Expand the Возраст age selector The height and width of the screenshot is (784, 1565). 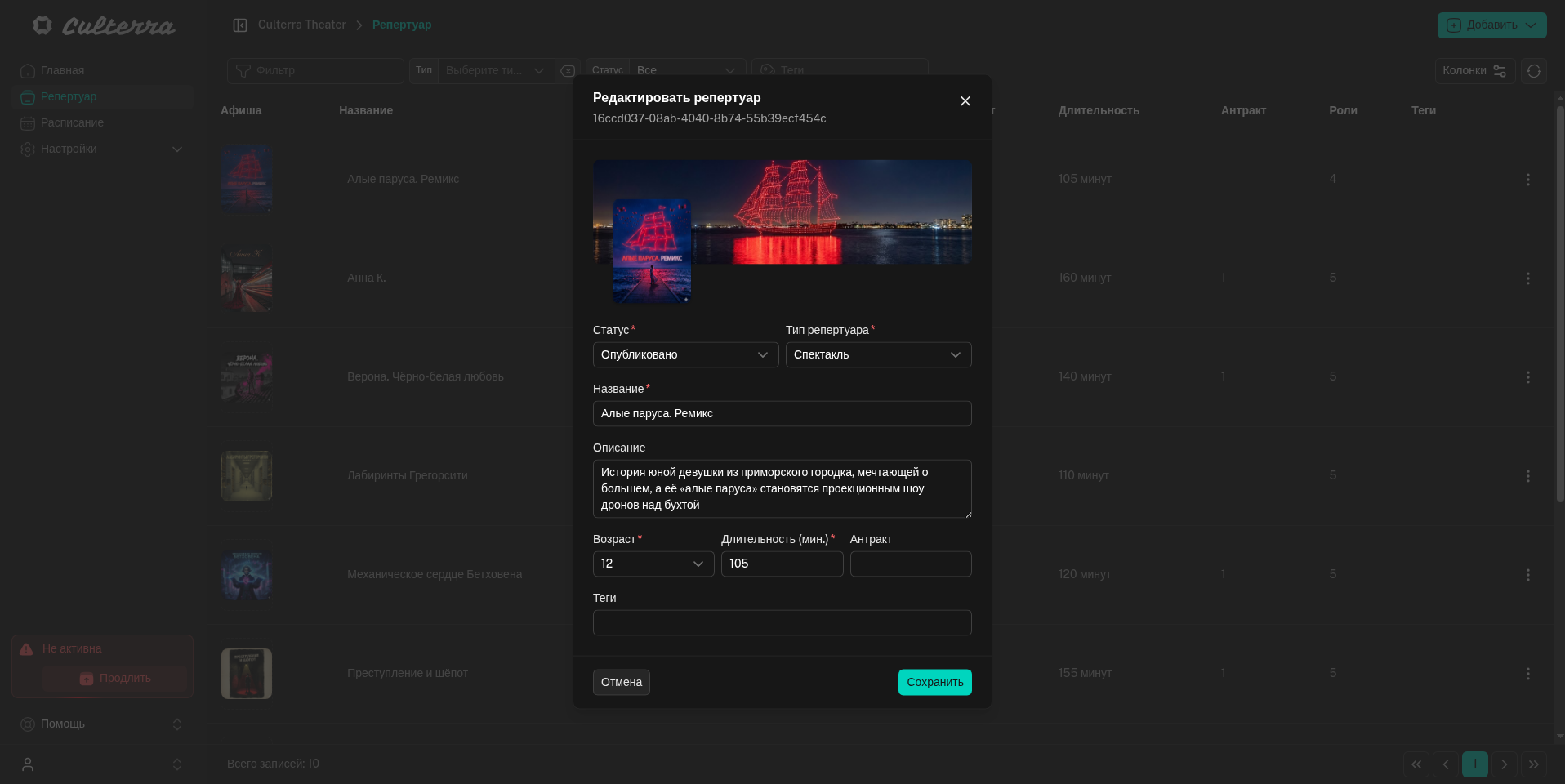click(x=653, y=564)
